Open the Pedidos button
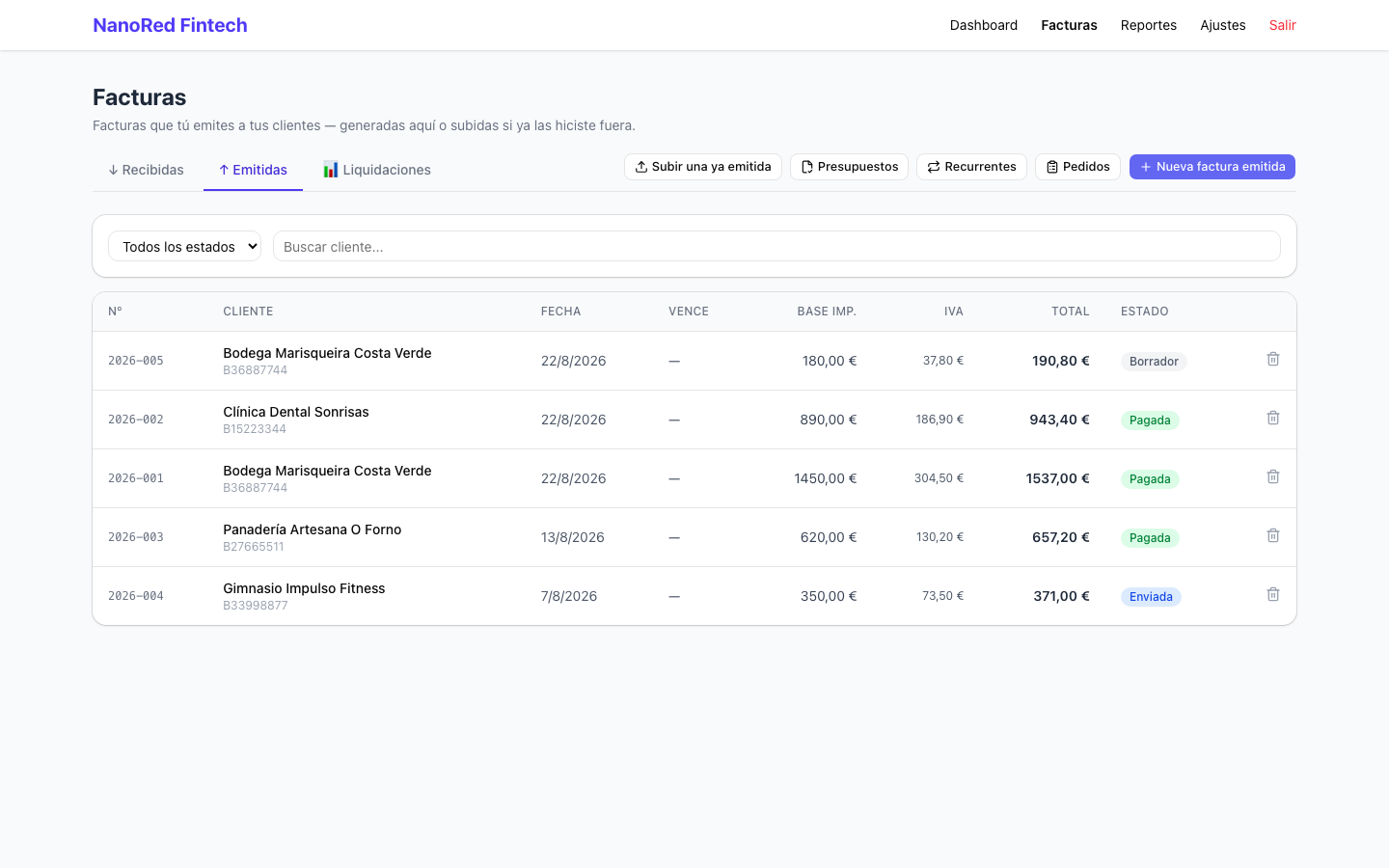1389x868 pixels. pyautogui.click(x=1077, y=167)
